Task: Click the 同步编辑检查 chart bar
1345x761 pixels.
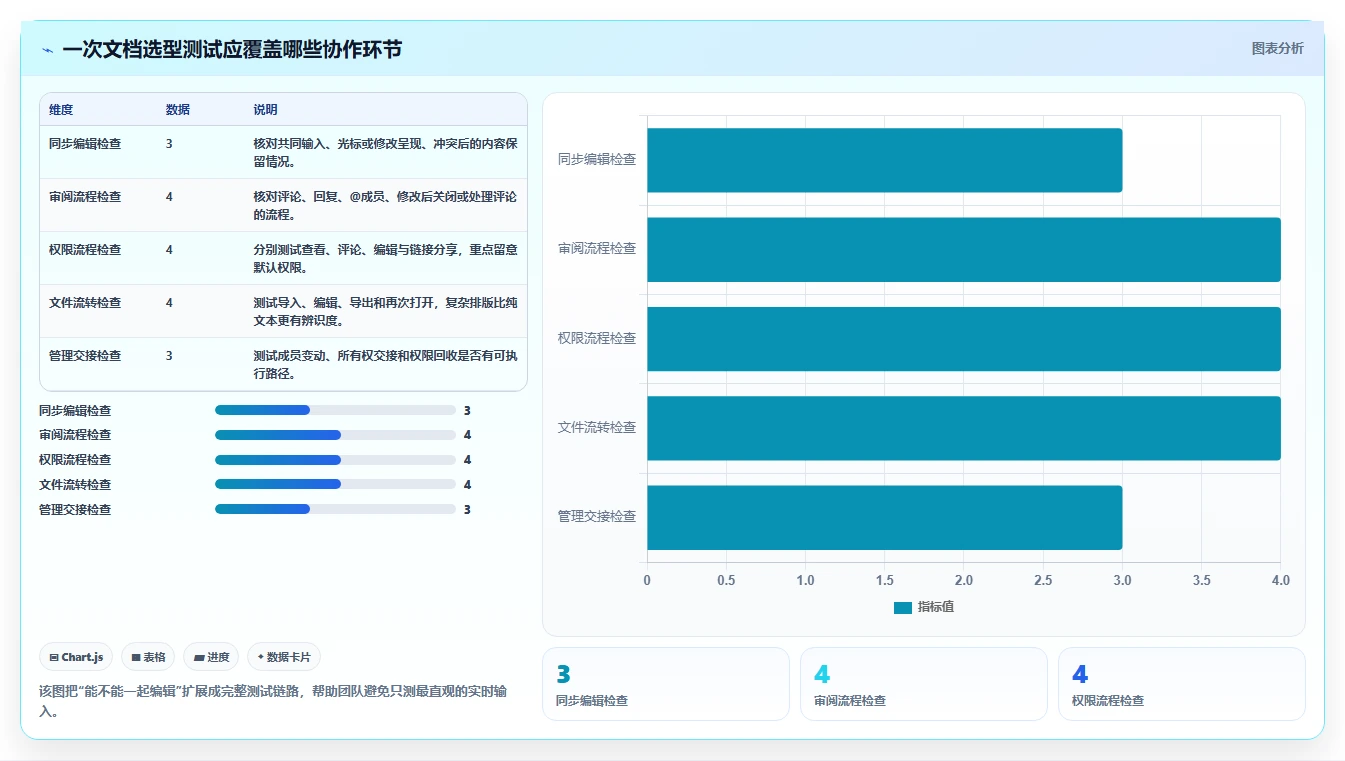Action: (x=884, y=160)
